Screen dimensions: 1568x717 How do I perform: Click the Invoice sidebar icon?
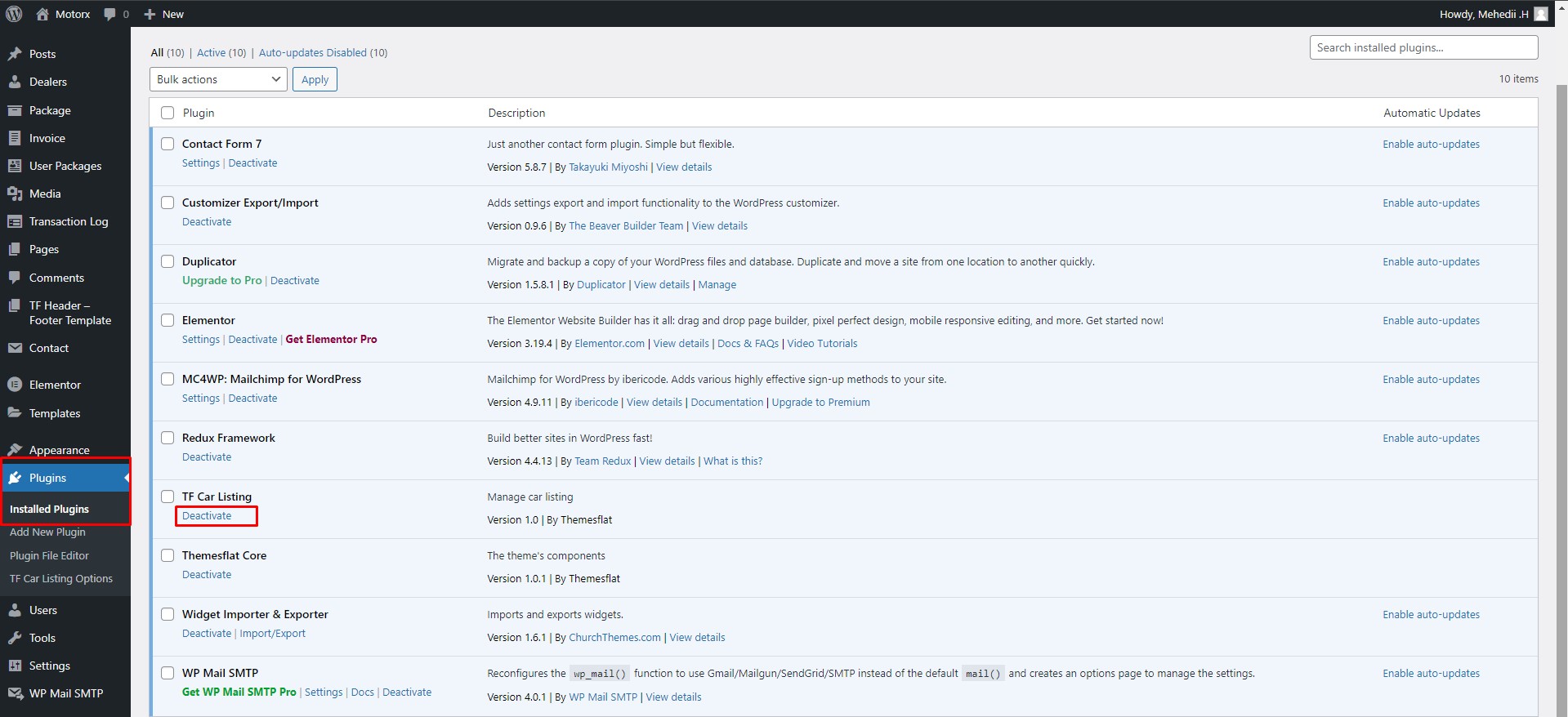[x=15, y=138]
